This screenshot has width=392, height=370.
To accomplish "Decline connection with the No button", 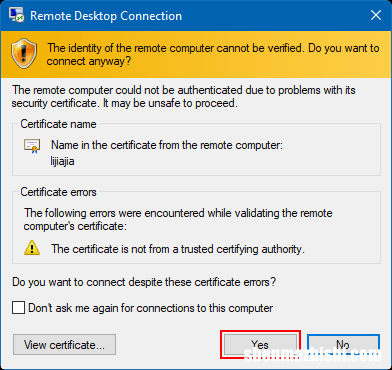I will click(x=343, y=345).
